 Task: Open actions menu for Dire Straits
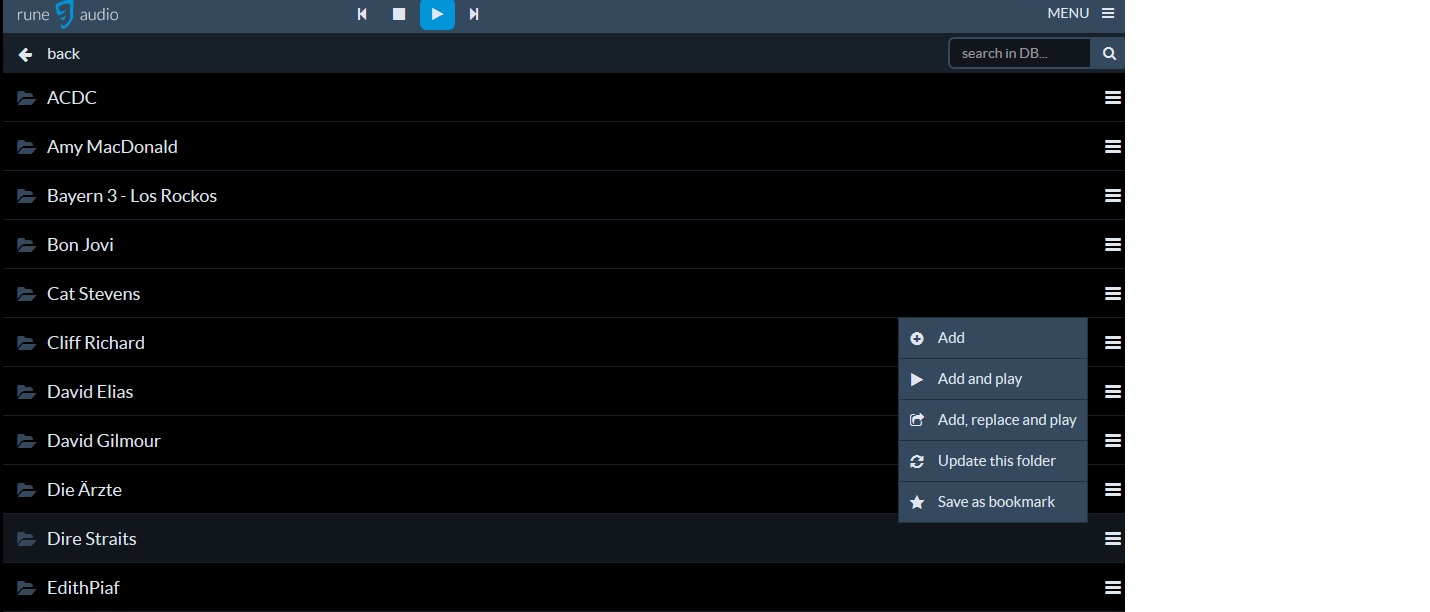pyautogui.click(x=1112, y=538)
